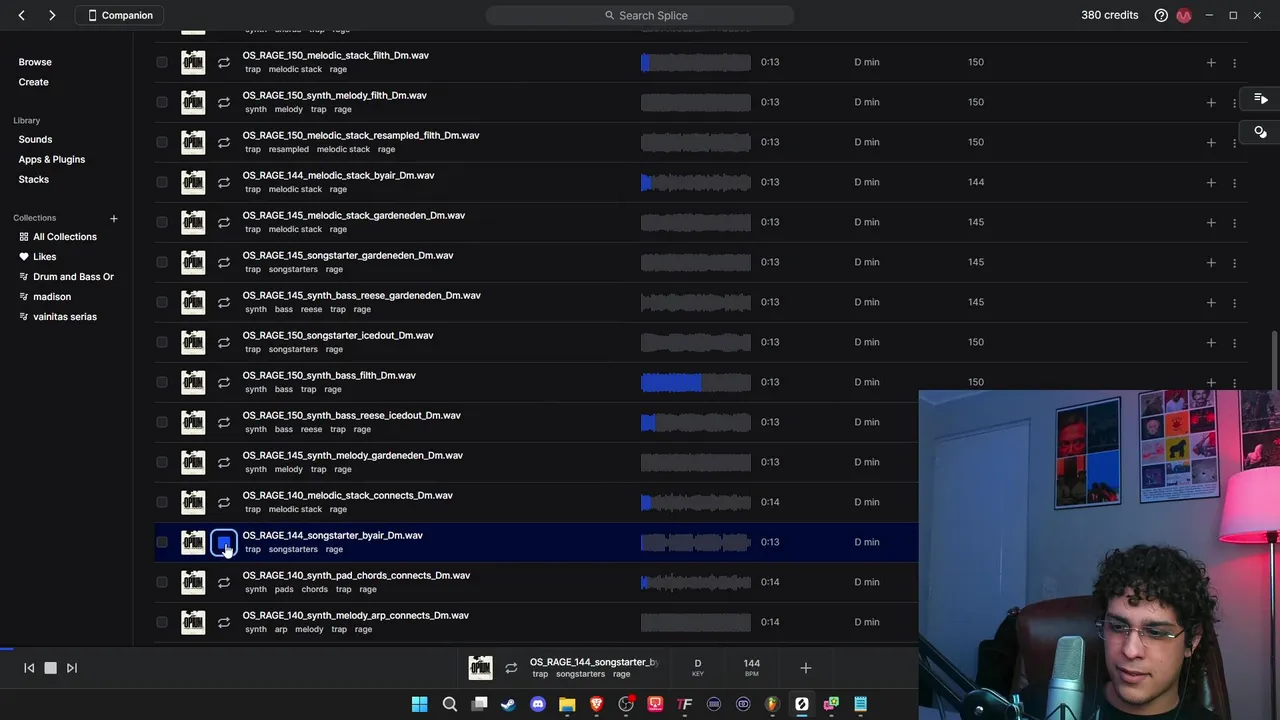Select checkbox for synth_melody_filth_Dm.wav
Screen dimensions: 1280x720
tap(162, 102)
